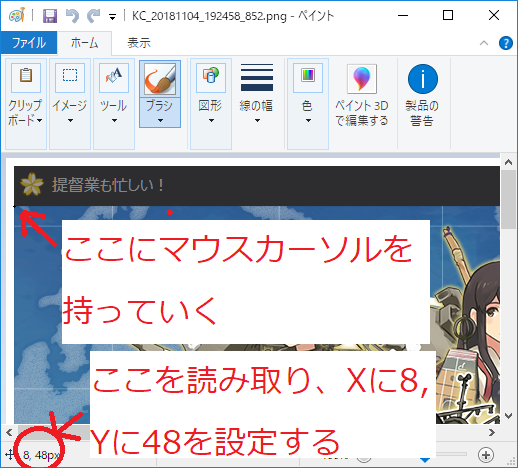Click the horizontal scrollbar left arrow

[9, 432]
